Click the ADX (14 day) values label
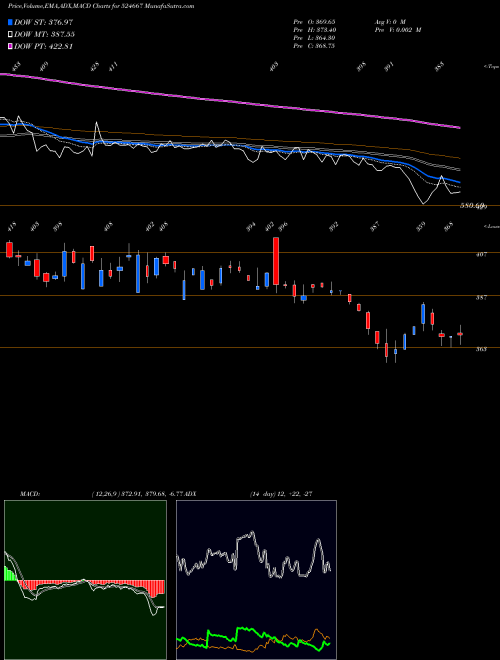500x660 pixels. pos(281,494)
